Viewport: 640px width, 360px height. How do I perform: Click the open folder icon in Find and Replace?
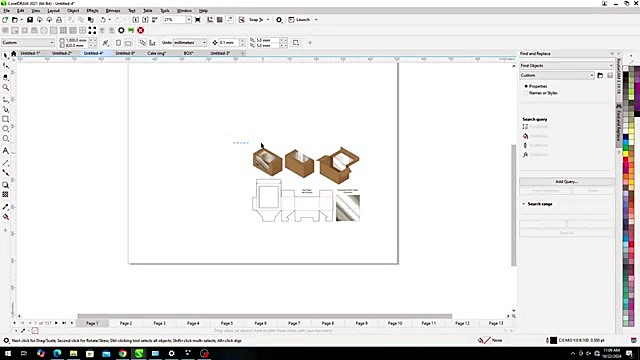coord(600,75)
